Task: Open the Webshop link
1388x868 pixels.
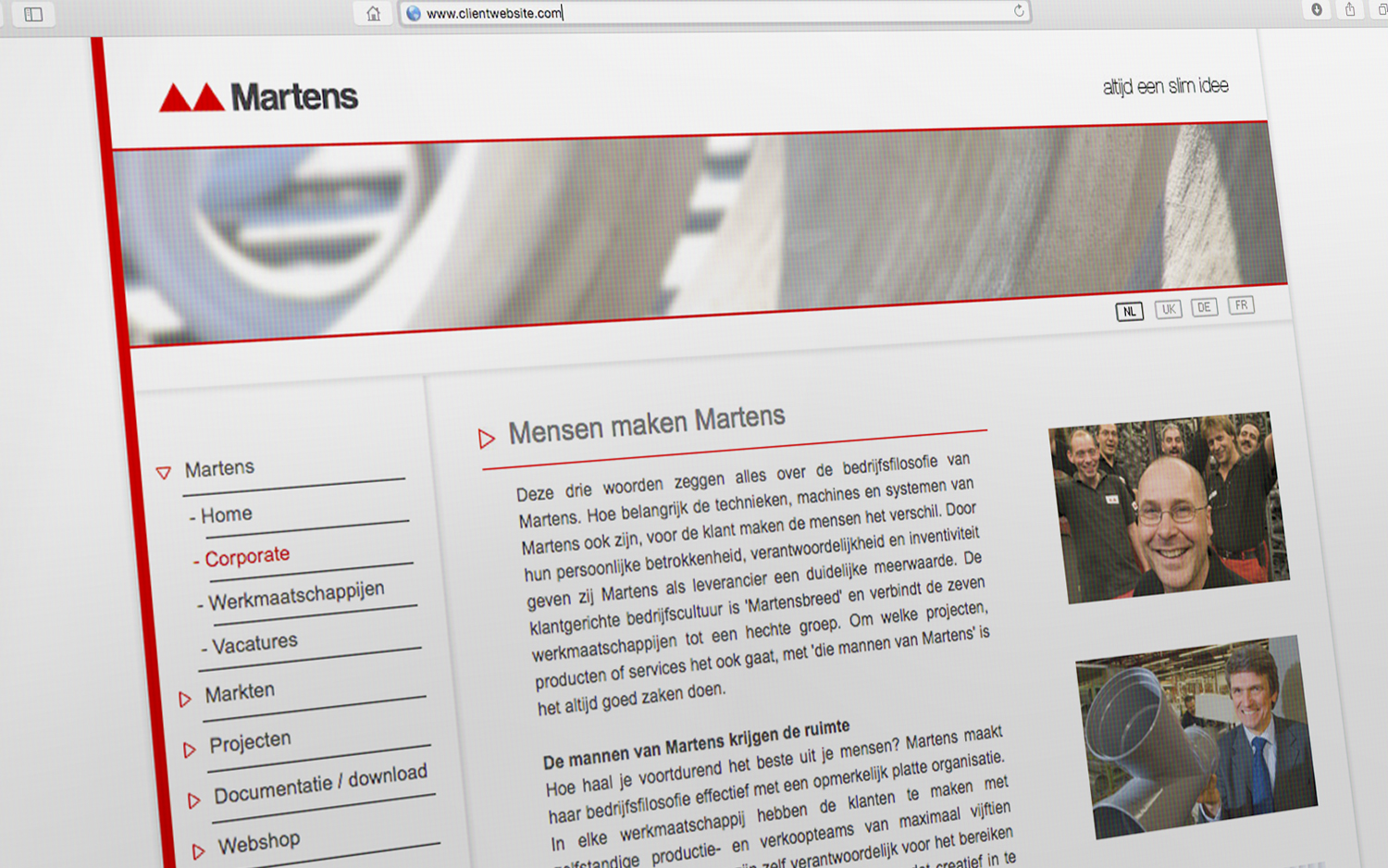Action: [x=259, y=843]
